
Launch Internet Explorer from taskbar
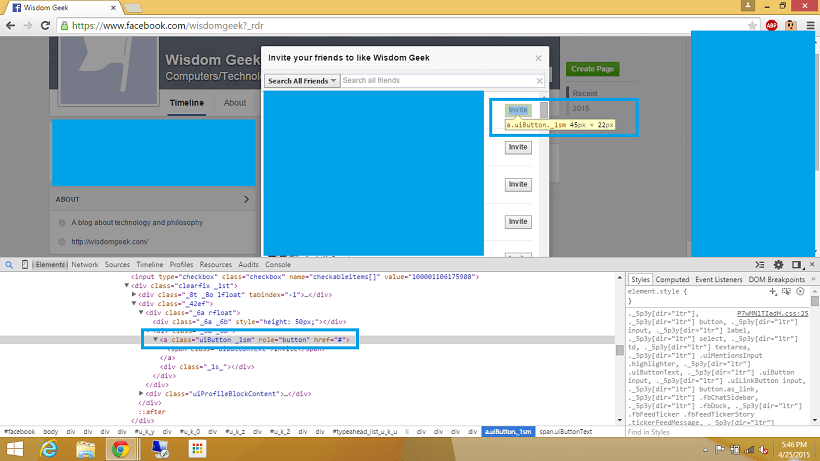[x=49, y=449]
